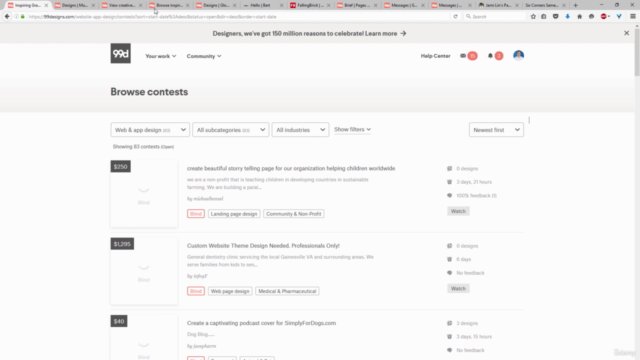Click the Community & Non-Profit tag

pyautogui.click(x=293, y=214)
